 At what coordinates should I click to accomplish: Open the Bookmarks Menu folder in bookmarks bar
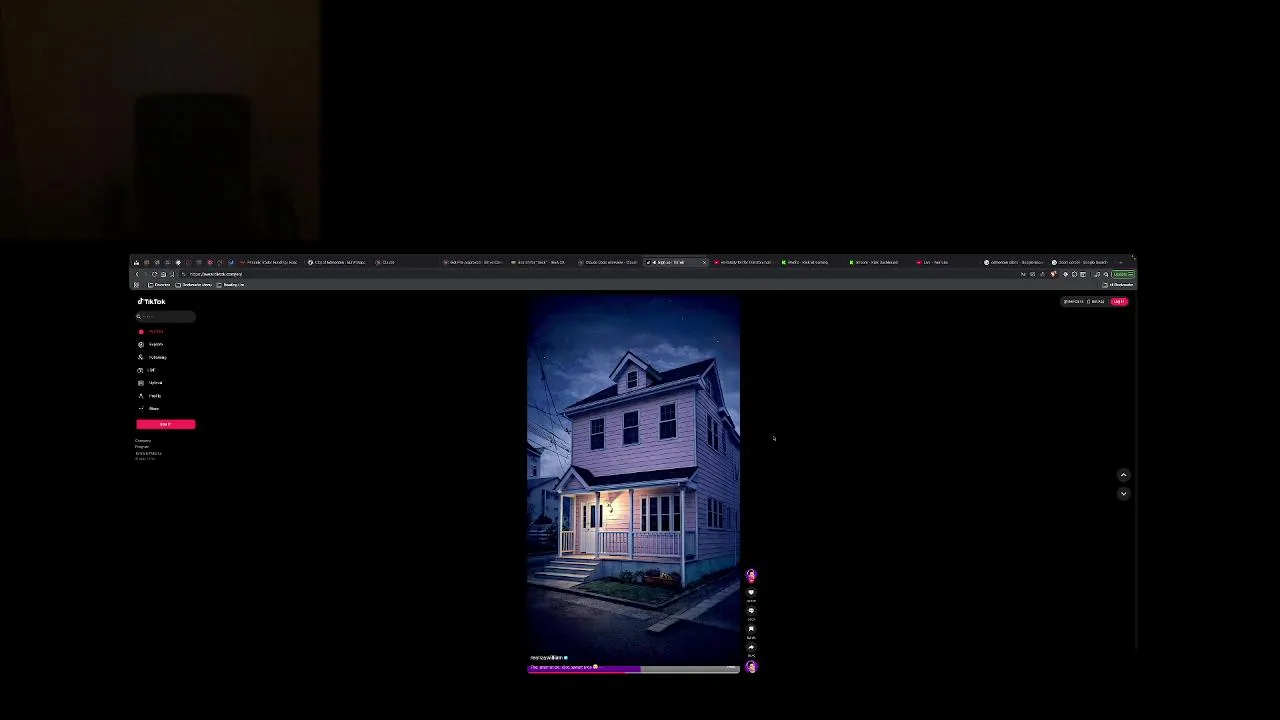[193, 285]
